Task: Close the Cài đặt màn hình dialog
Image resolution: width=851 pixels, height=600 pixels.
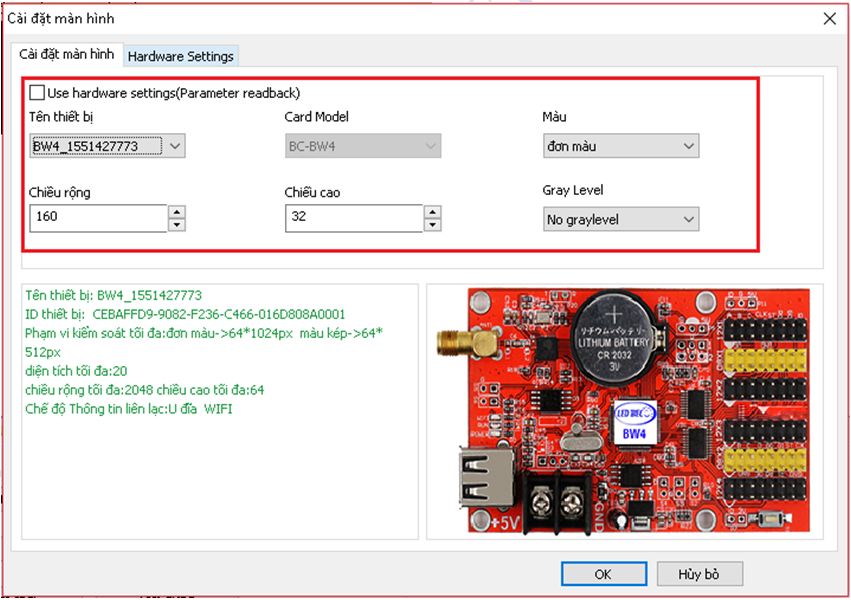Action: click(828, 18)
